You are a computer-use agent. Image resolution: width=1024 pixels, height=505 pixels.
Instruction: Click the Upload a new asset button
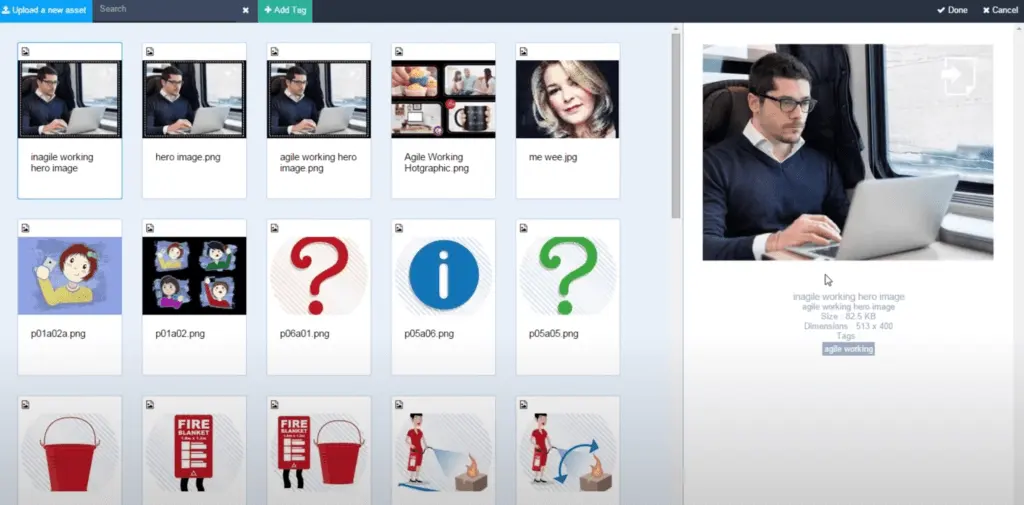pos(46,10)
